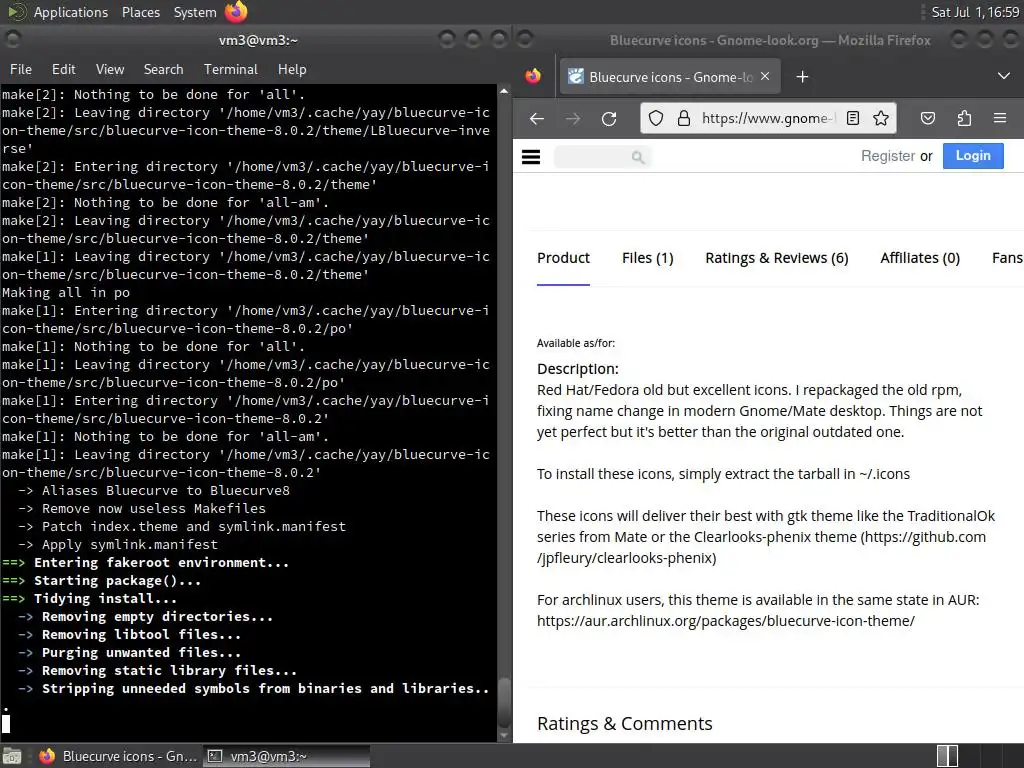The height and width of the screenshot is (768, 1024).
Task: Switch to vm3@vm3:~ taskbar entry
Action: click(x=285, y=756)
